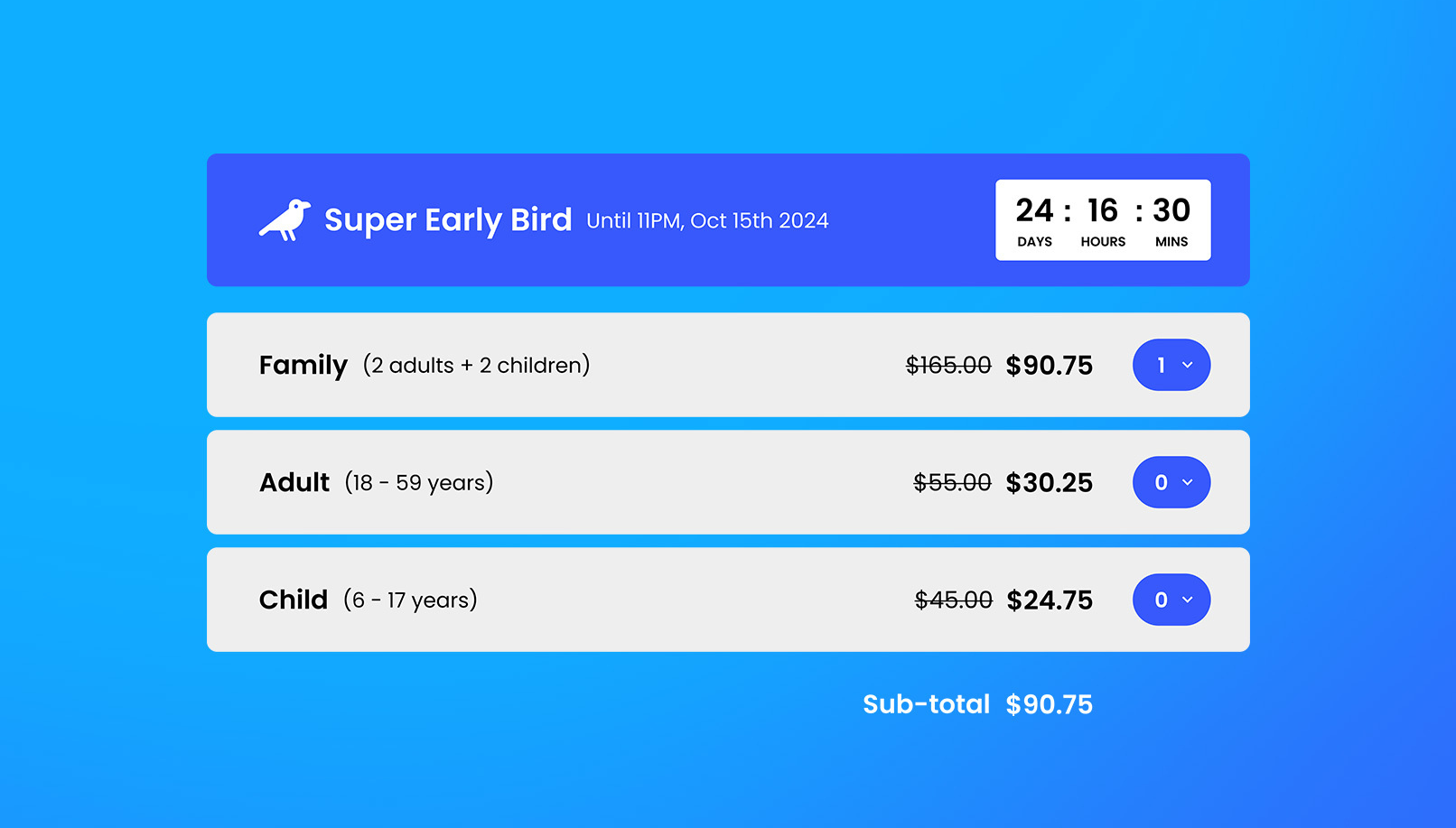
Task: Click the Sub-total amount
Action: click(1049, 704)
